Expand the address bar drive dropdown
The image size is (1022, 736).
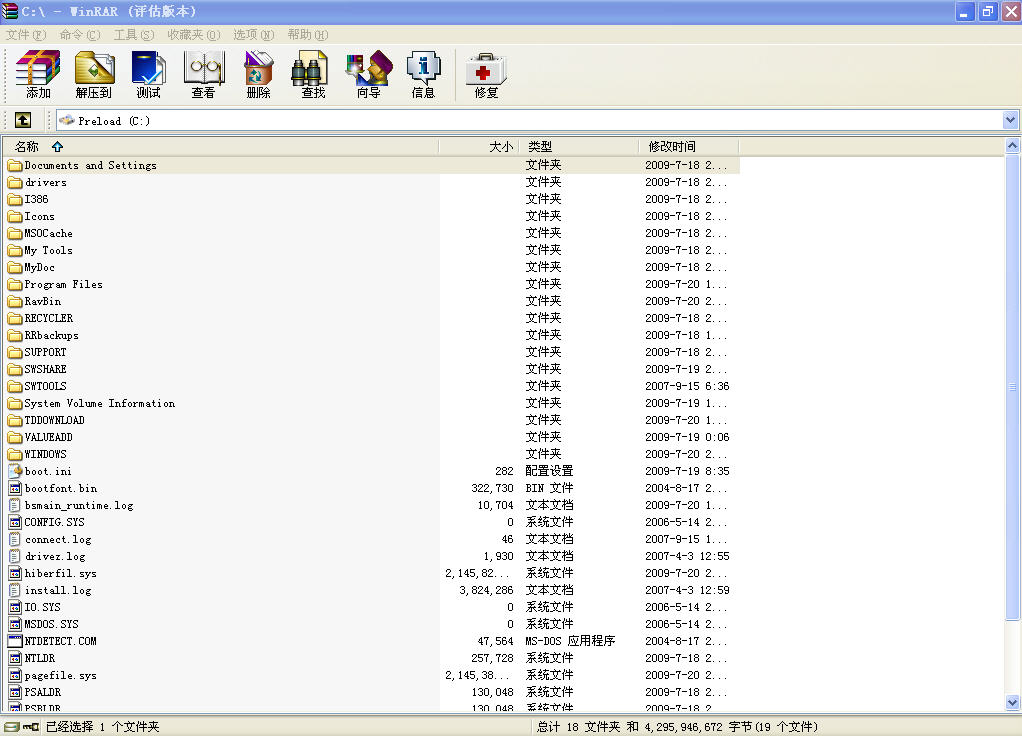(x=1010, y=120)
